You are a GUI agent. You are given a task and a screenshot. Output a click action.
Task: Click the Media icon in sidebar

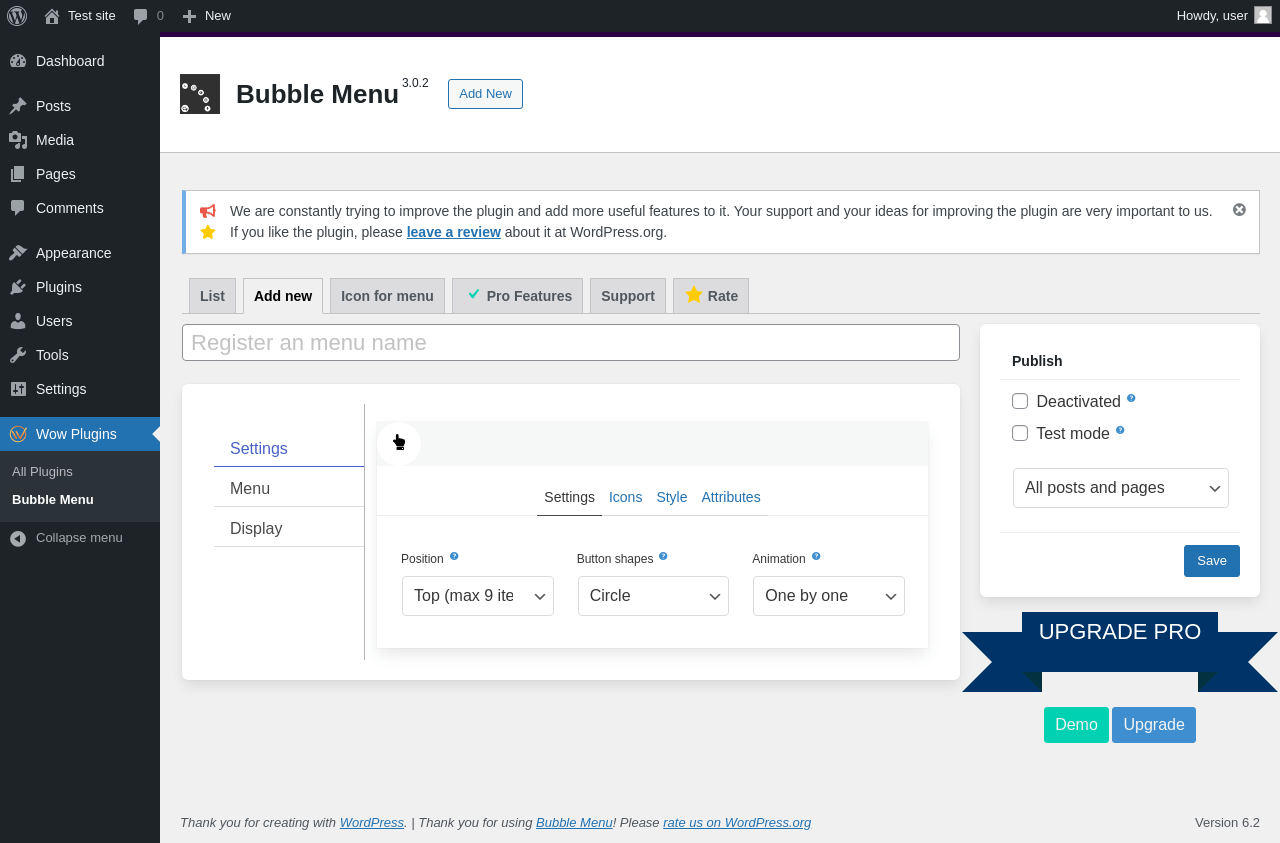coord(18,140)
